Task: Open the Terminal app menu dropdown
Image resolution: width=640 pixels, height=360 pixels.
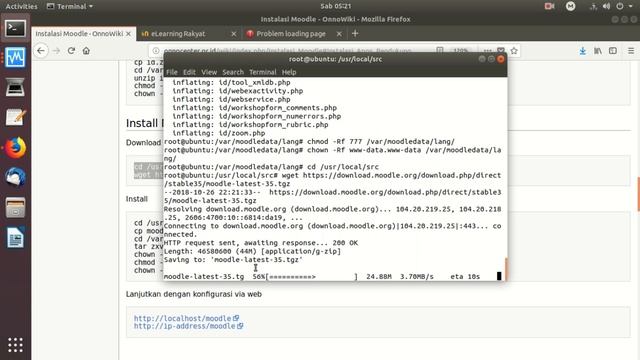Action: coord(70,6)
